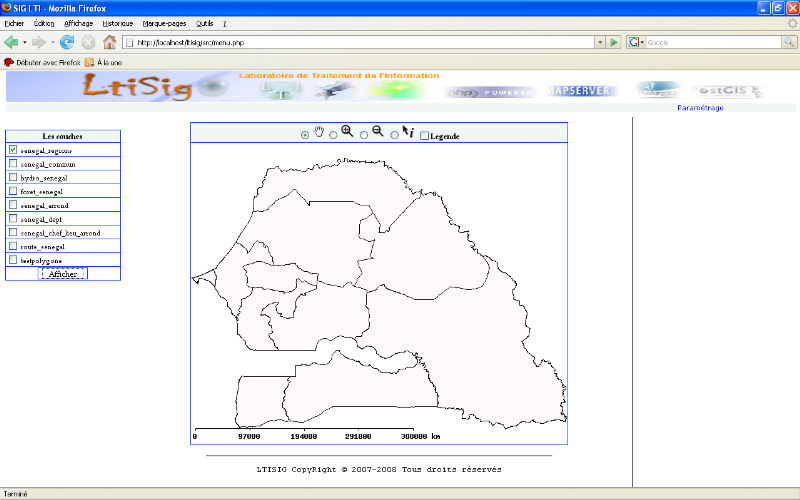This screenshot has height=500, width=800.
Task: Click the MapServer logo
Action: point(580,91)
